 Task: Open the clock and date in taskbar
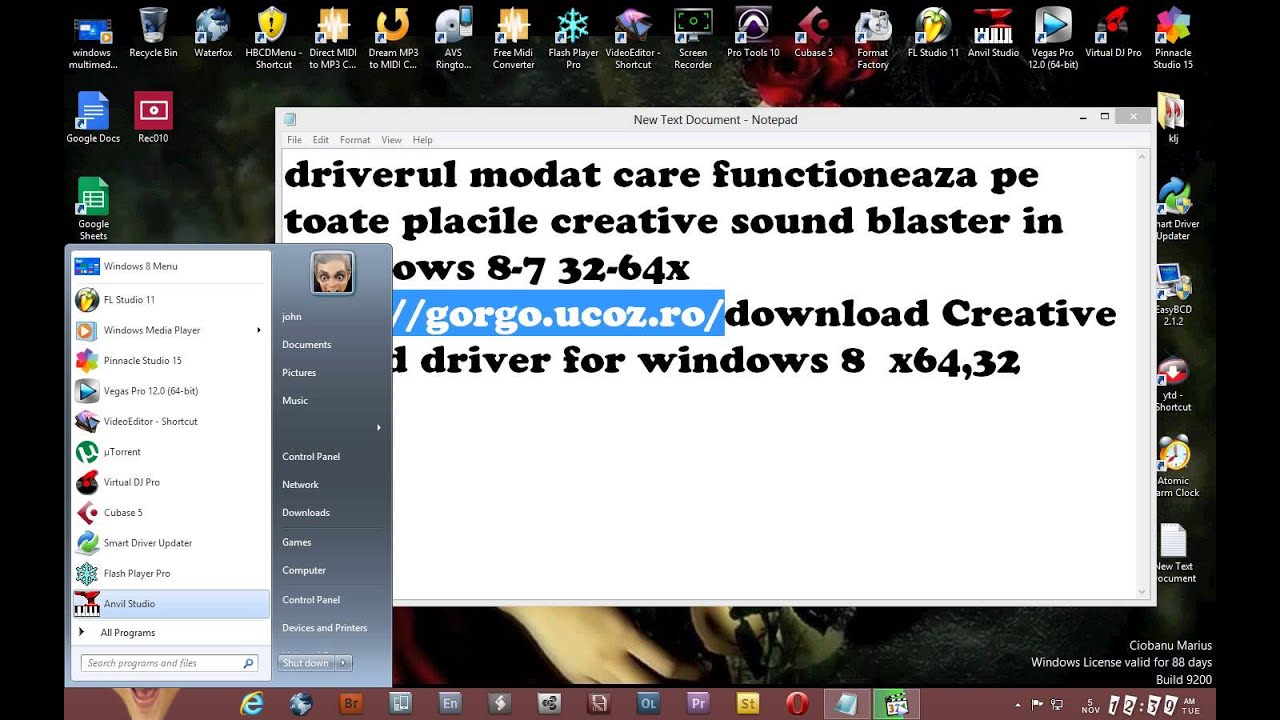(1139, 704)
